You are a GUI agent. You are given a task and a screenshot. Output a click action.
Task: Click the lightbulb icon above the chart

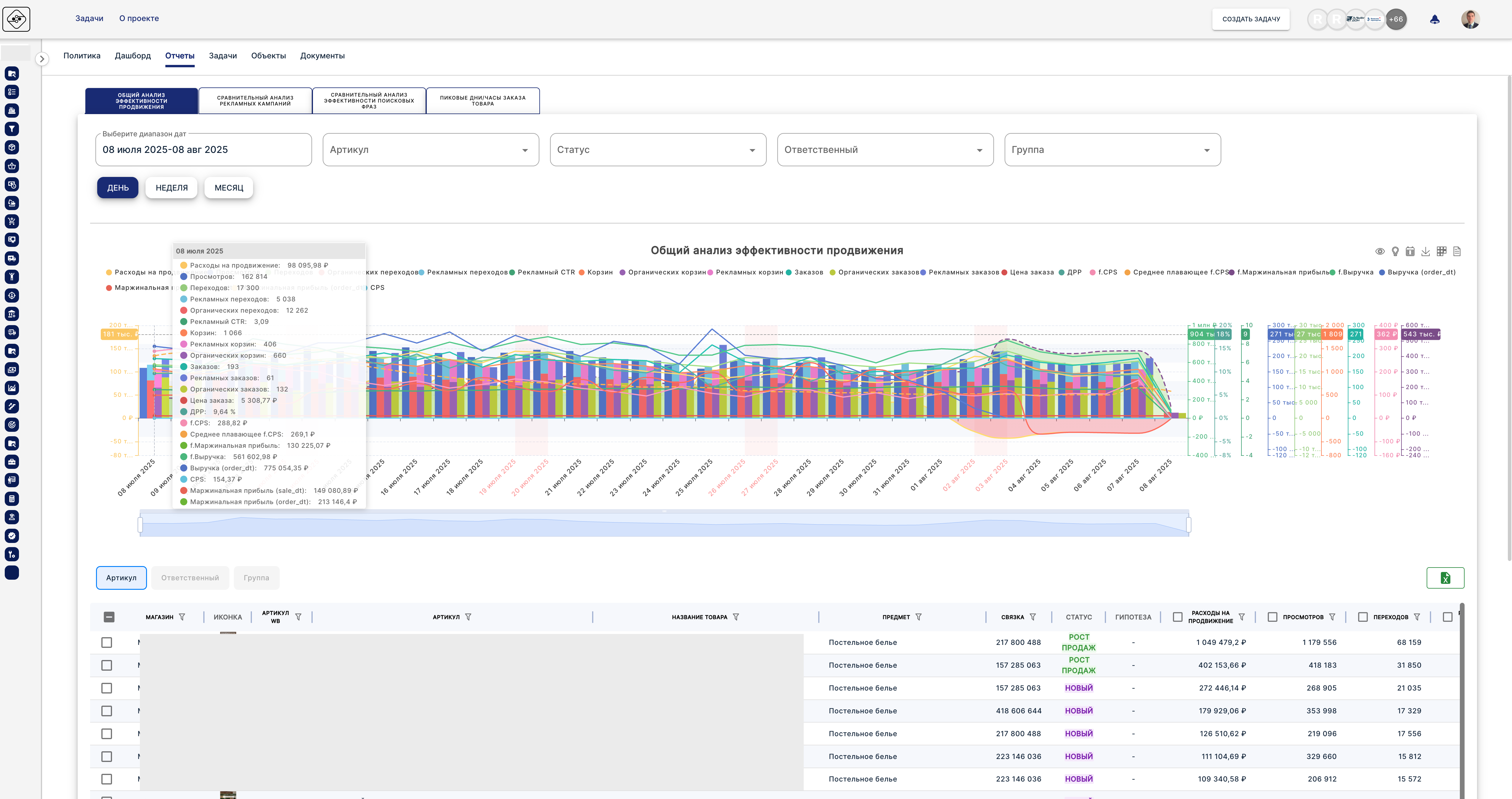(1395, 251)
